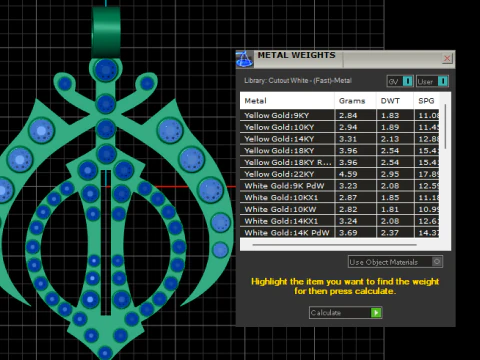Click the METAL WEIGHTS title bar
The height and width of the screenshot is (360, 480).
[x=345, y=59]
